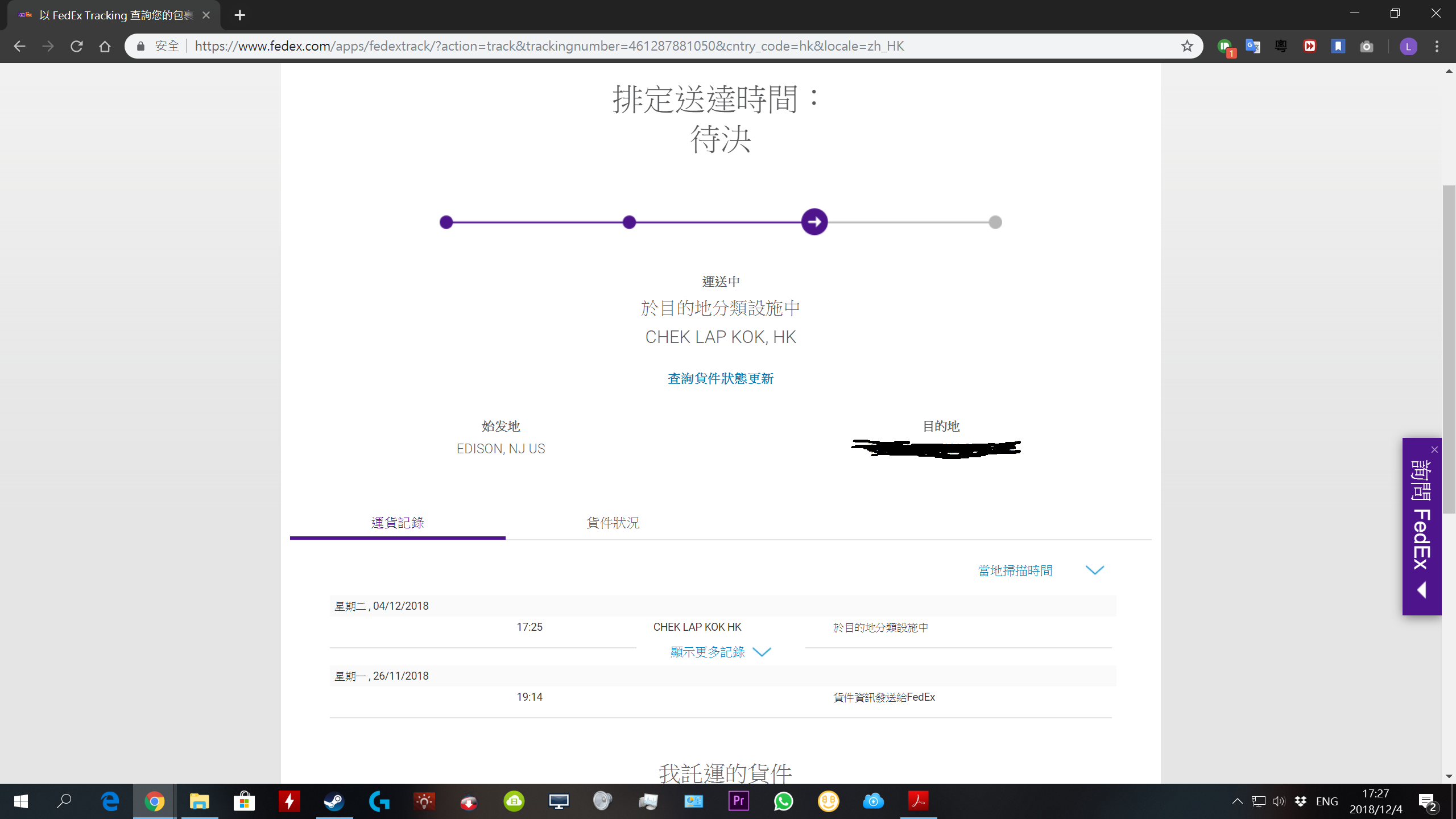Bookmark this page with the star icon
This screenshot has height=819, width=1456.
pyautogui.click(x=1187, y=46)
